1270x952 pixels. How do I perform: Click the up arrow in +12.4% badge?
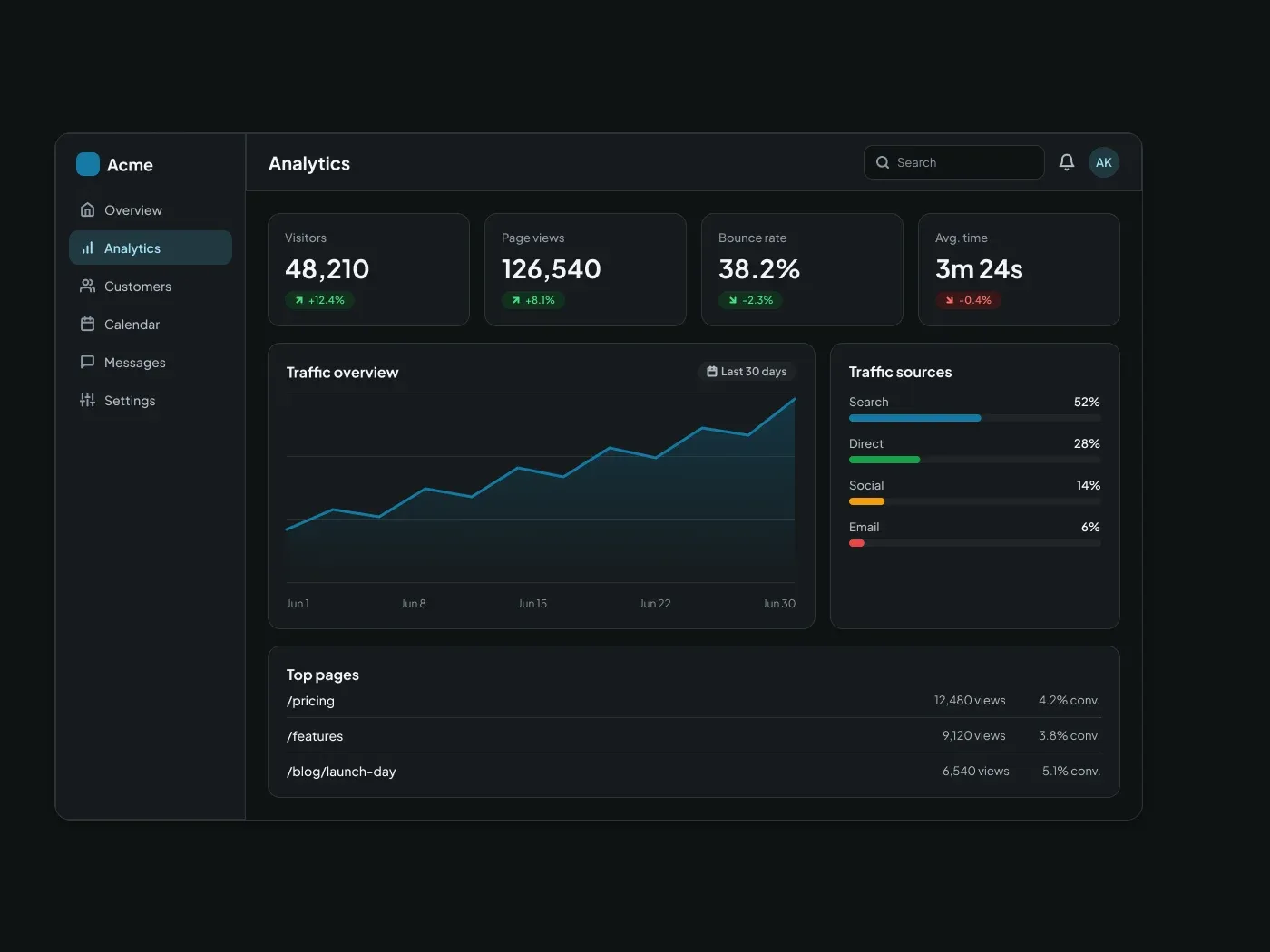tap(298, 300)
